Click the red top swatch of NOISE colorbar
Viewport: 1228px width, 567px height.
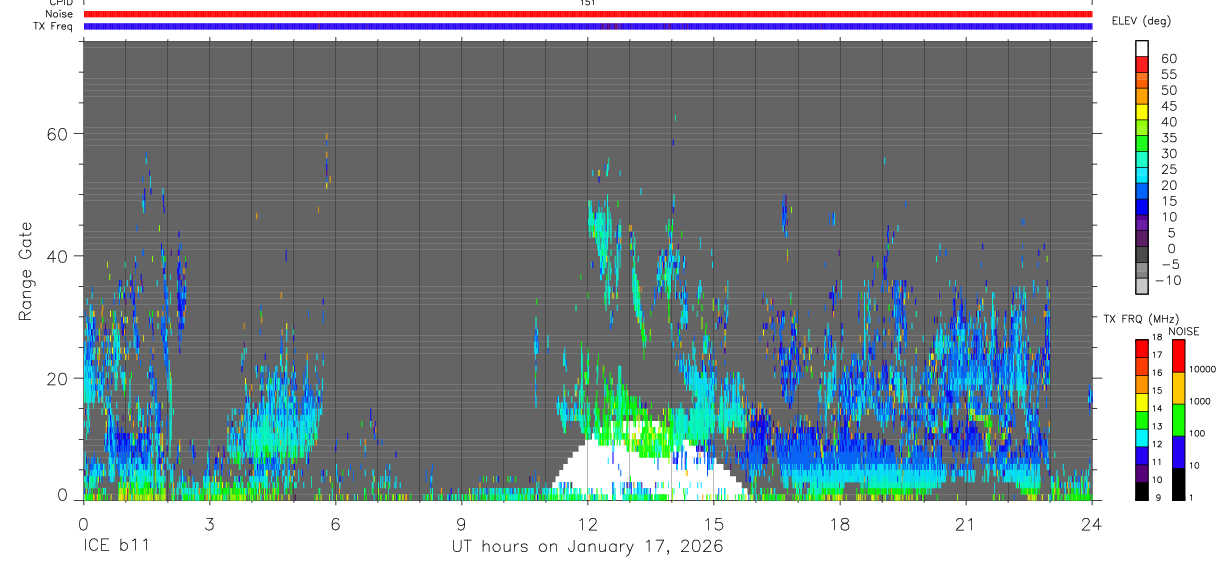(x=1178, y=356)
